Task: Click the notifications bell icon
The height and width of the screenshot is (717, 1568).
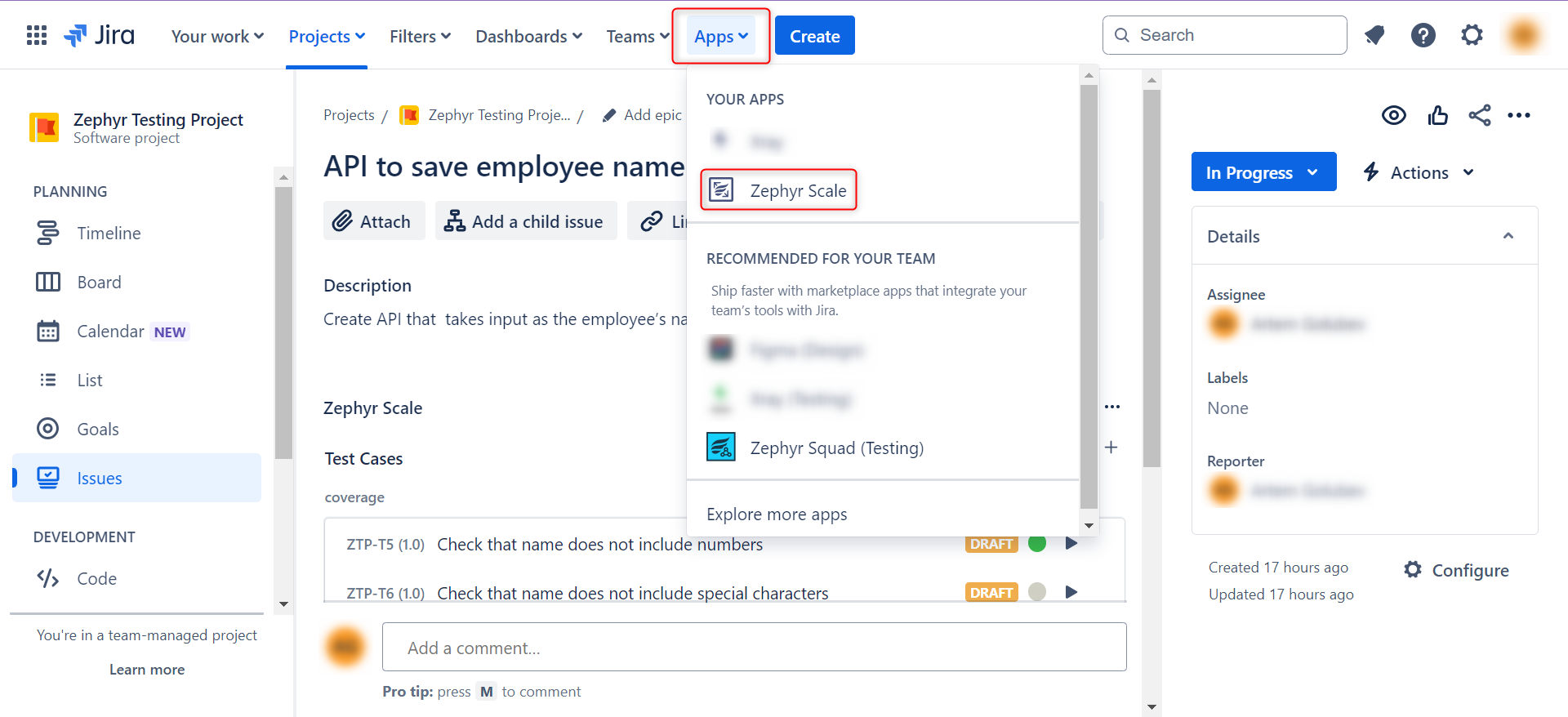Action: tap(1374, 35)
